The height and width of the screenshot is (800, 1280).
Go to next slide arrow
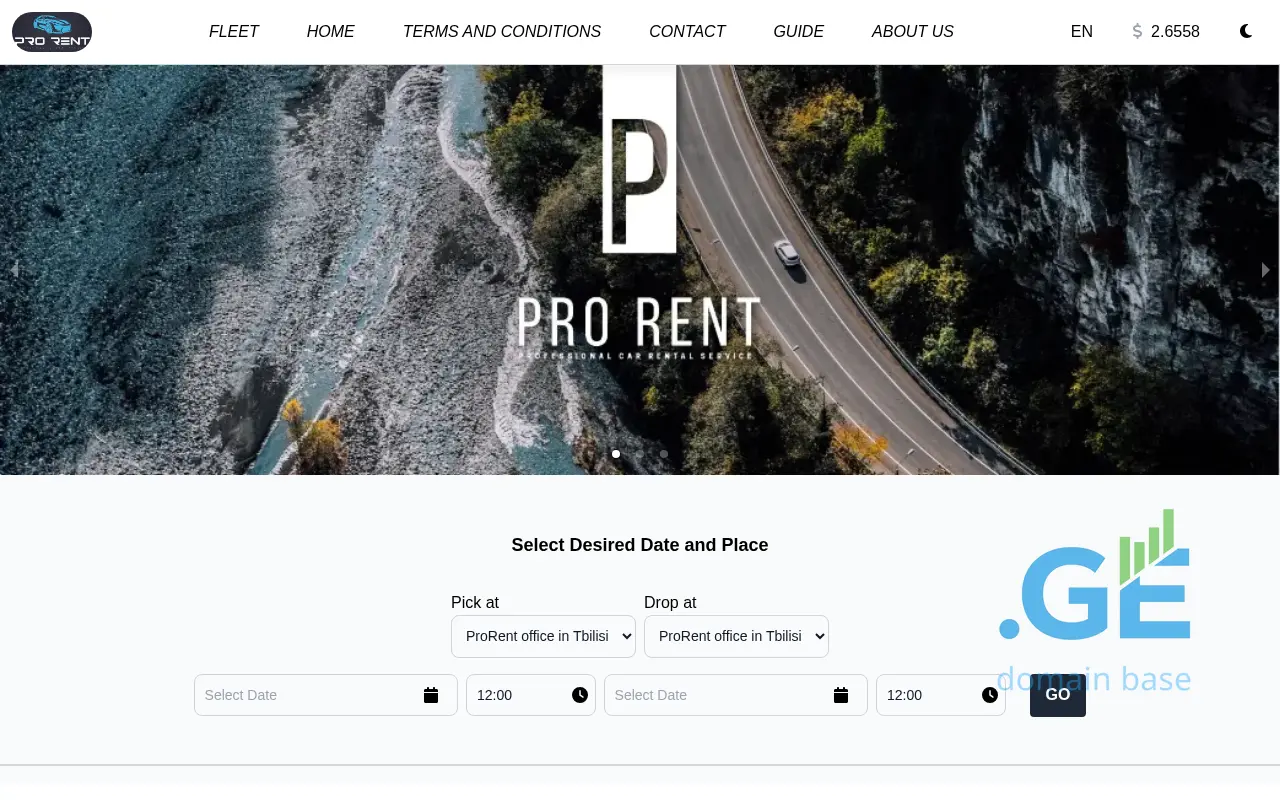coord(1266,270)
